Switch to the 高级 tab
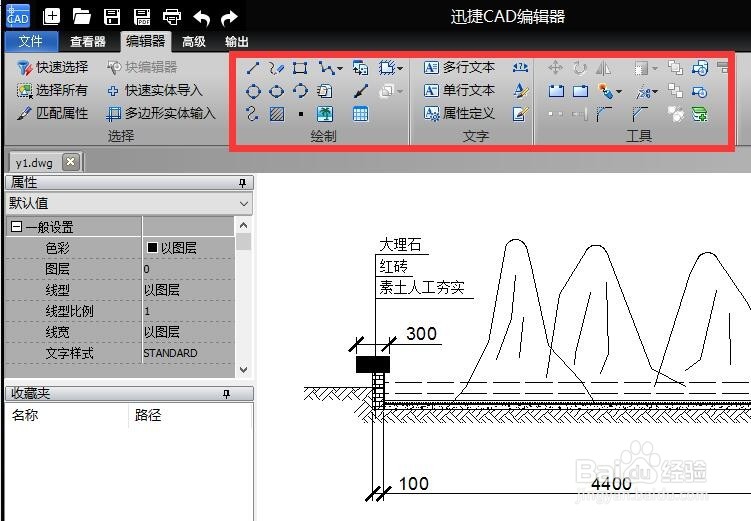 (x=193, y=42)
